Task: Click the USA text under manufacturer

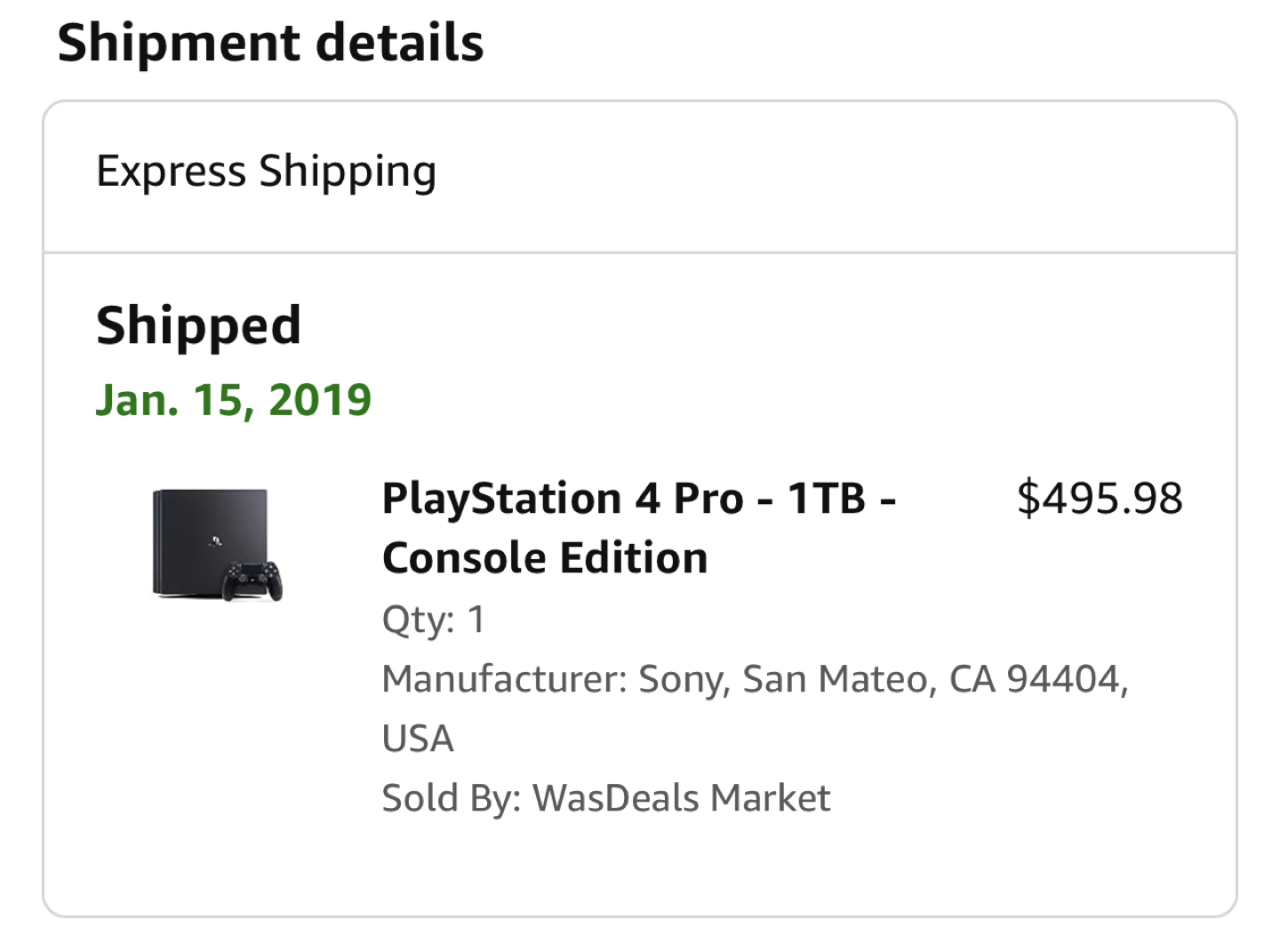Action: 417,737
